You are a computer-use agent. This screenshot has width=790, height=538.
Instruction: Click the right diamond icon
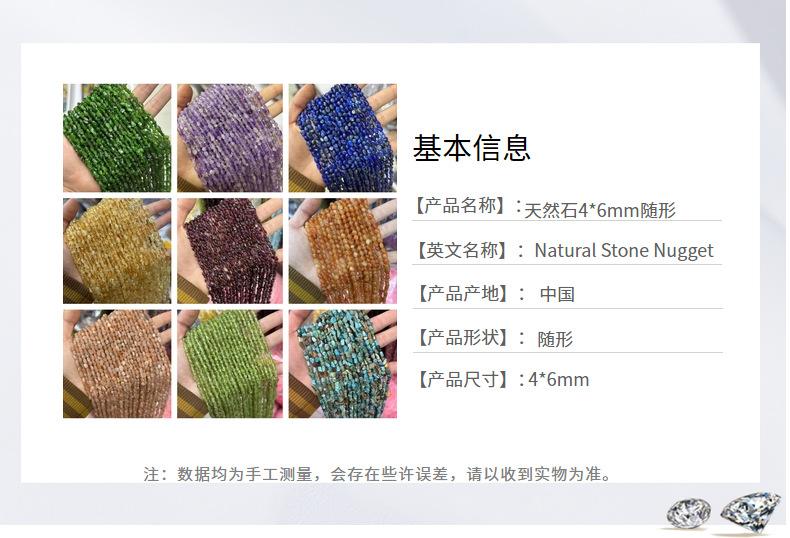click(x=750, y=511)
